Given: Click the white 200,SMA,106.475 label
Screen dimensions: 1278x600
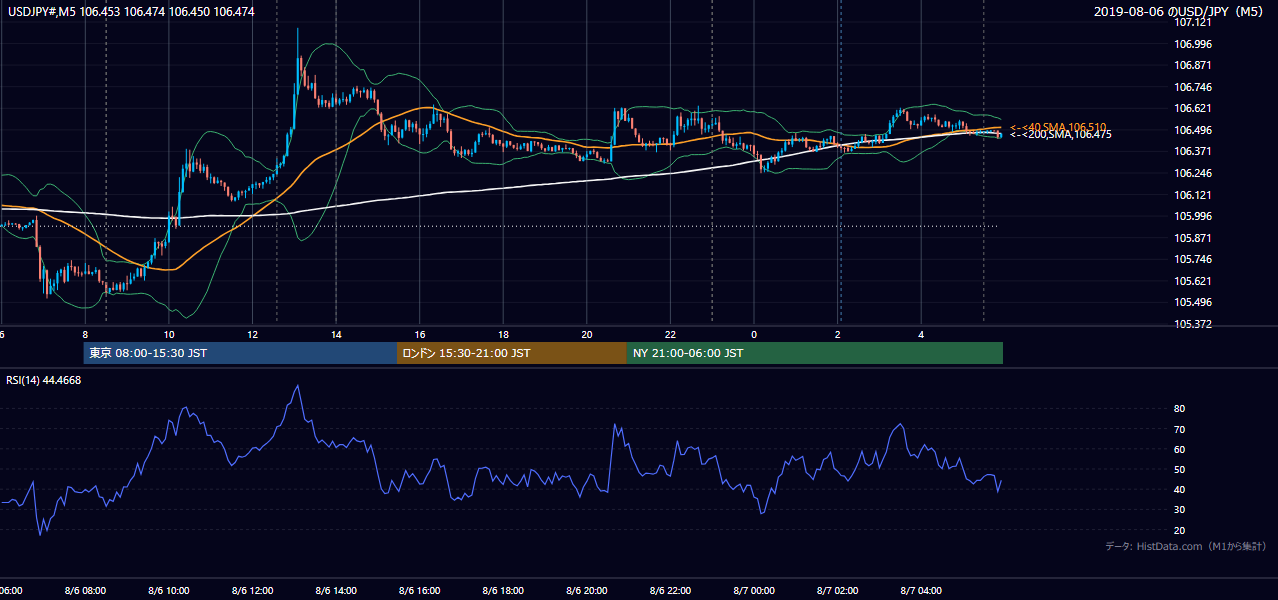Looking at the screenshot, I should (1060, 134).
